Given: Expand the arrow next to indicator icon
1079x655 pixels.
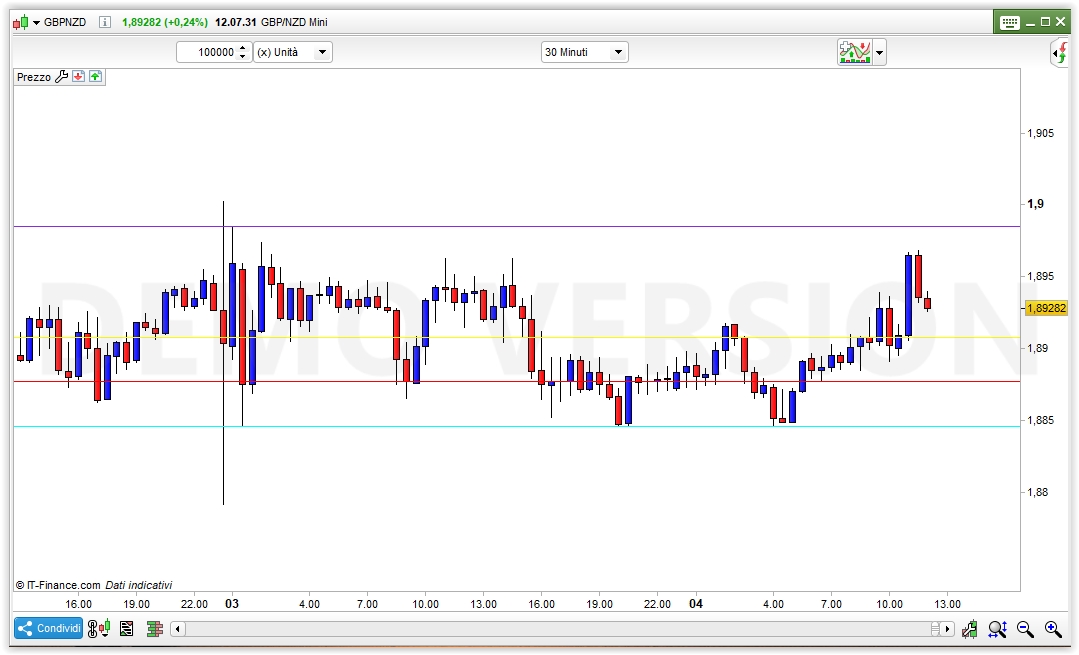Looking at the screenshot, I should tap(879, 52).
